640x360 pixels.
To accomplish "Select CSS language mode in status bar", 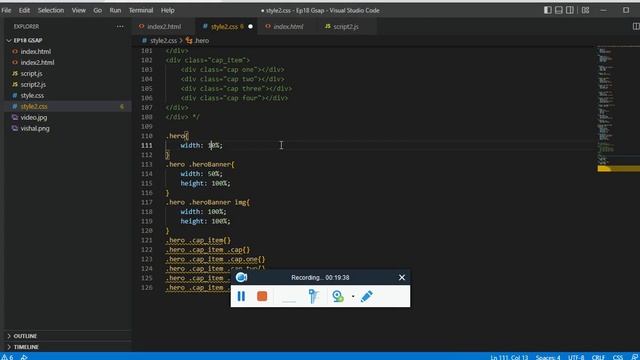I will click(618, 357).
